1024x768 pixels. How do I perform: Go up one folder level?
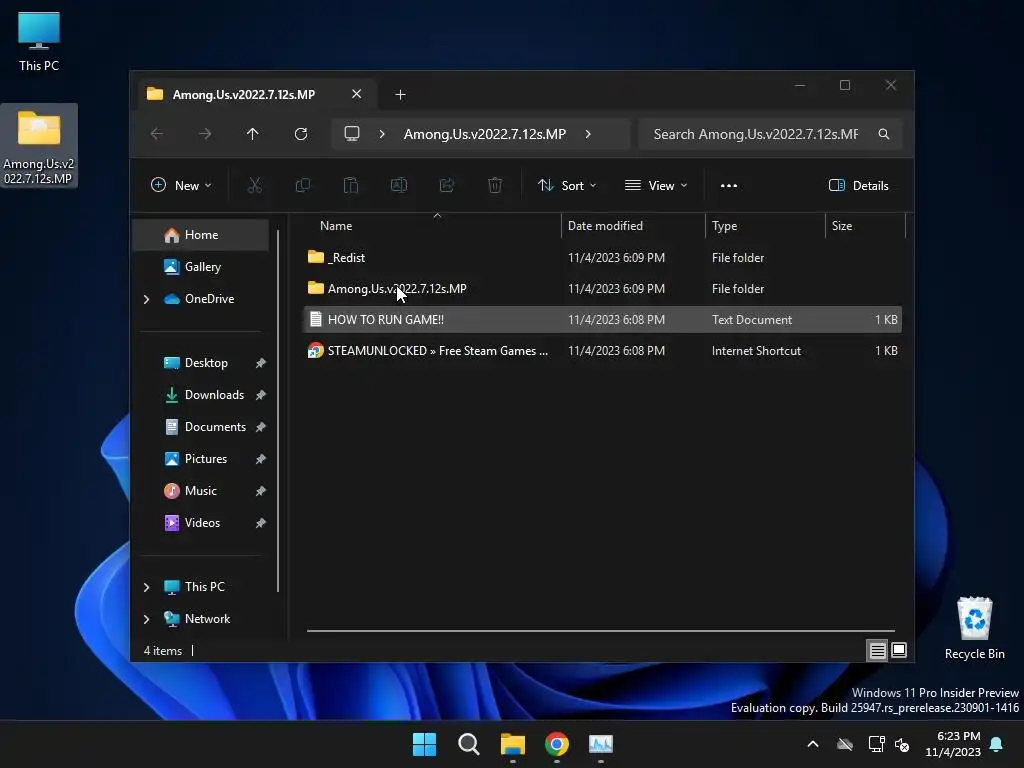click(x=253, y=134)
